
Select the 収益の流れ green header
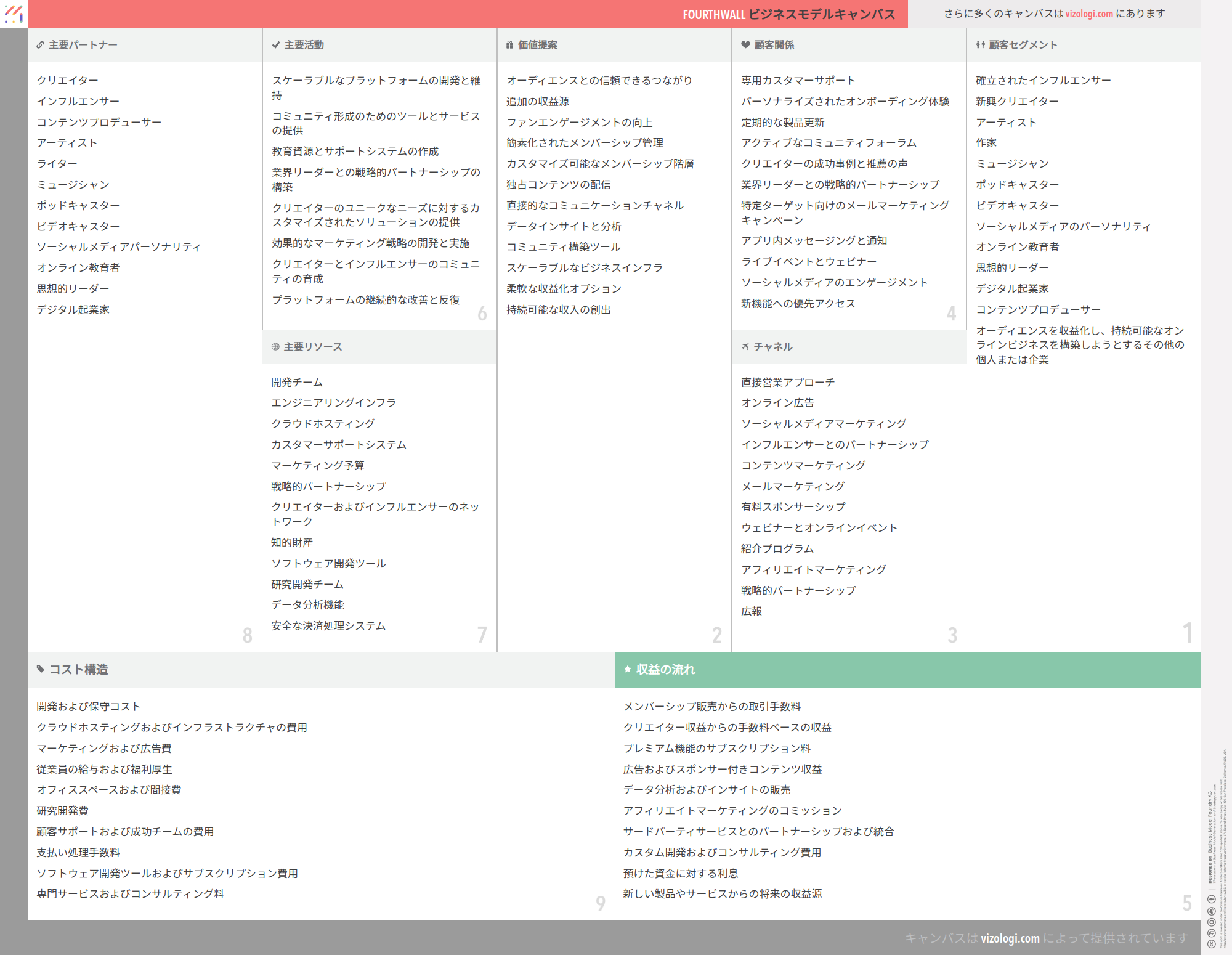coord(665,669)
